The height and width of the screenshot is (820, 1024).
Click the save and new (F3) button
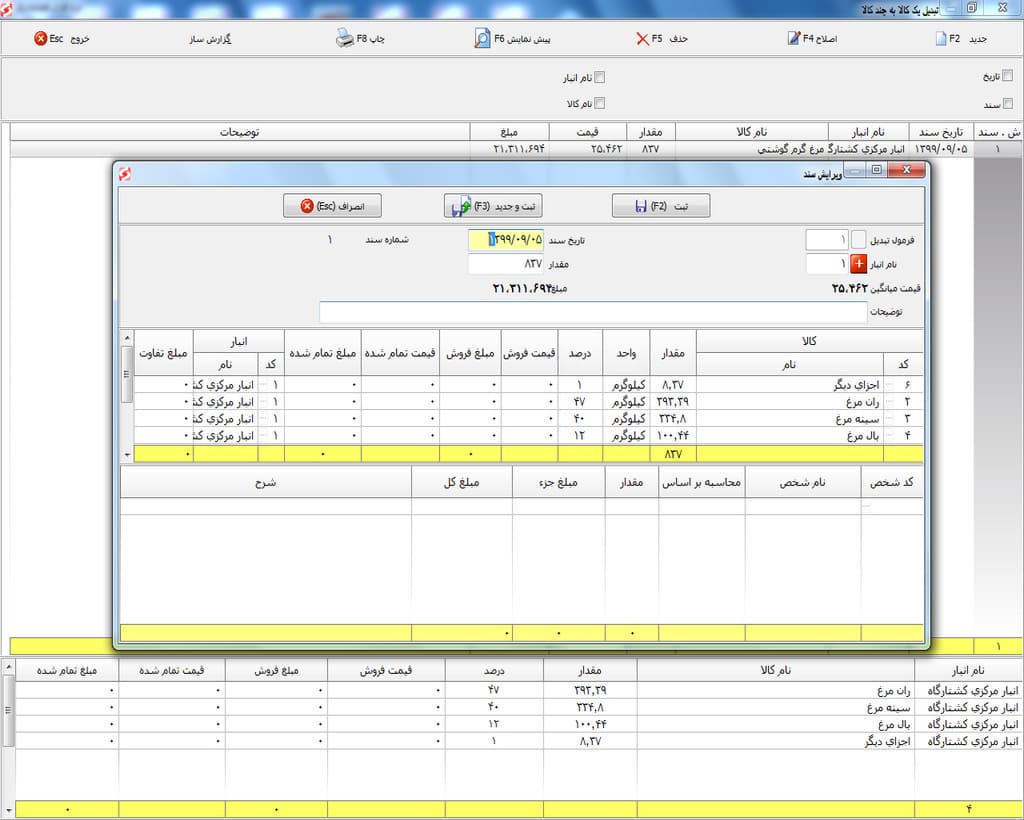tap(493, 206)
